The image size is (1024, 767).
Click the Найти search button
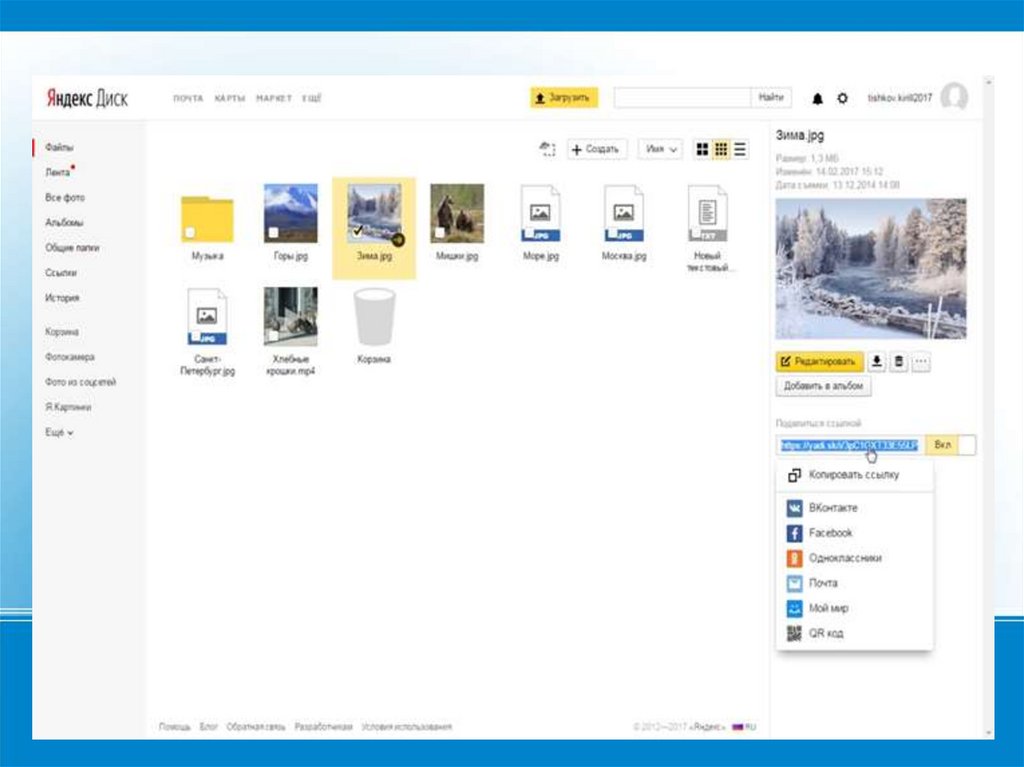tap(771, 97)
